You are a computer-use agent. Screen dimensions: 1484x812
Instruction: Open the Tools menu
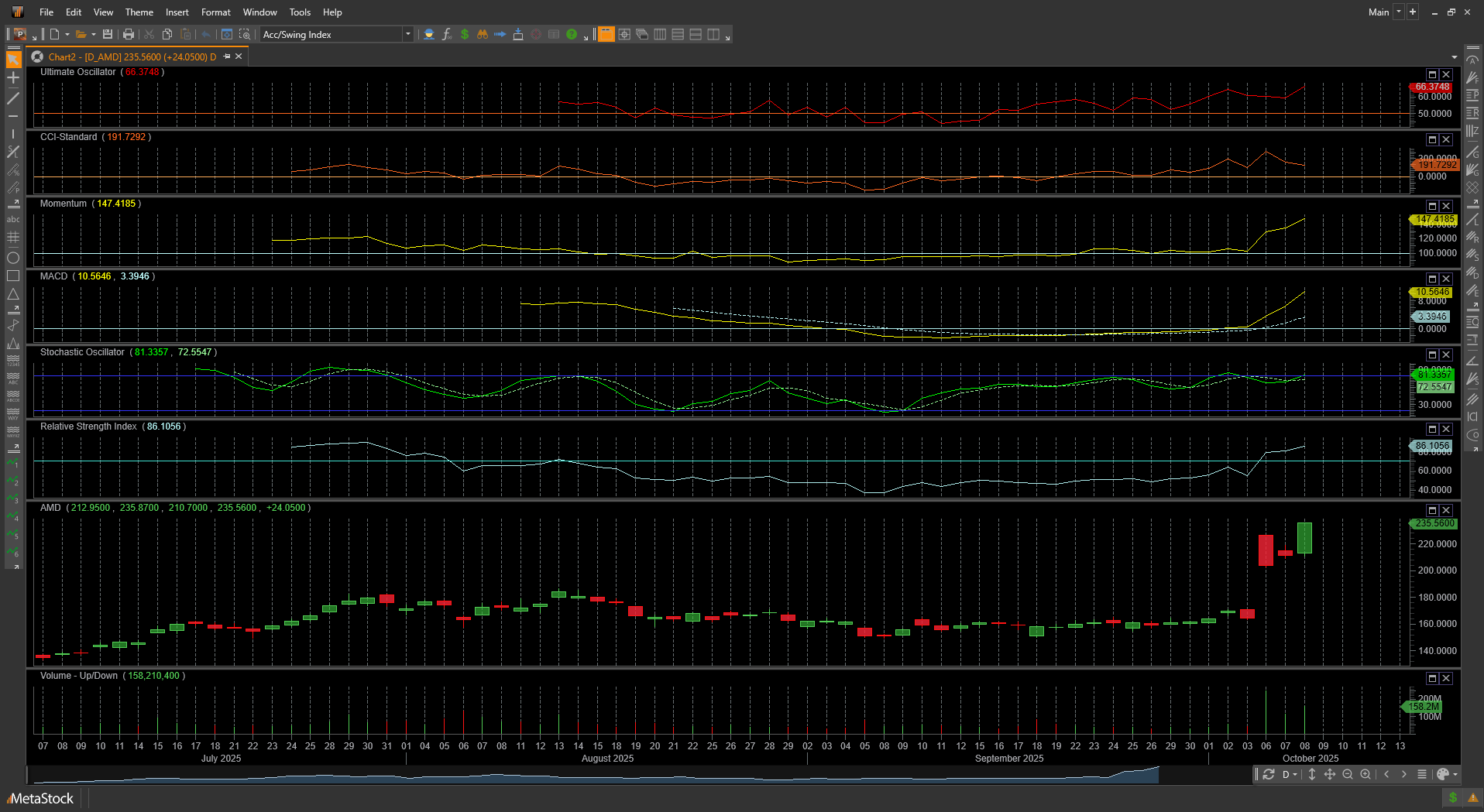point(300,12)
